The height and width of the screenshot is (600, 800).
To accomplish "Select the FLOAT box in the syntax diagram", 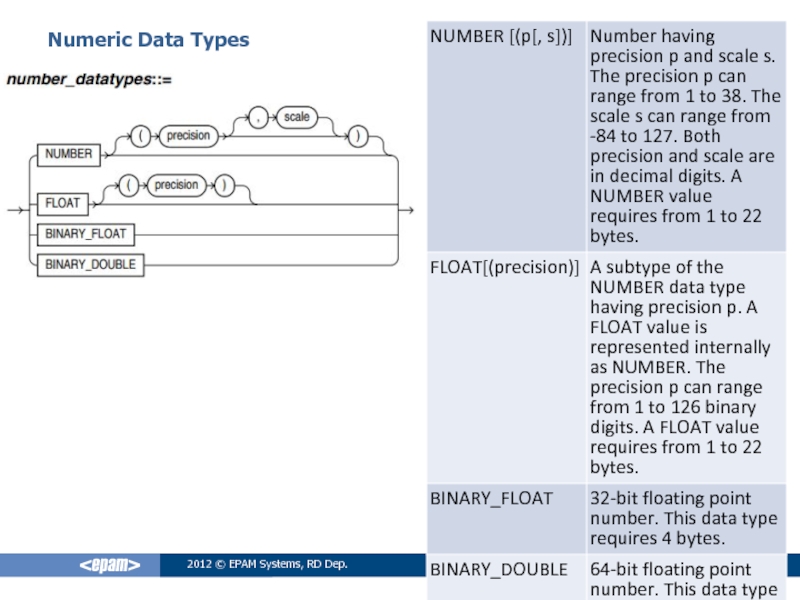I will 62,202.
